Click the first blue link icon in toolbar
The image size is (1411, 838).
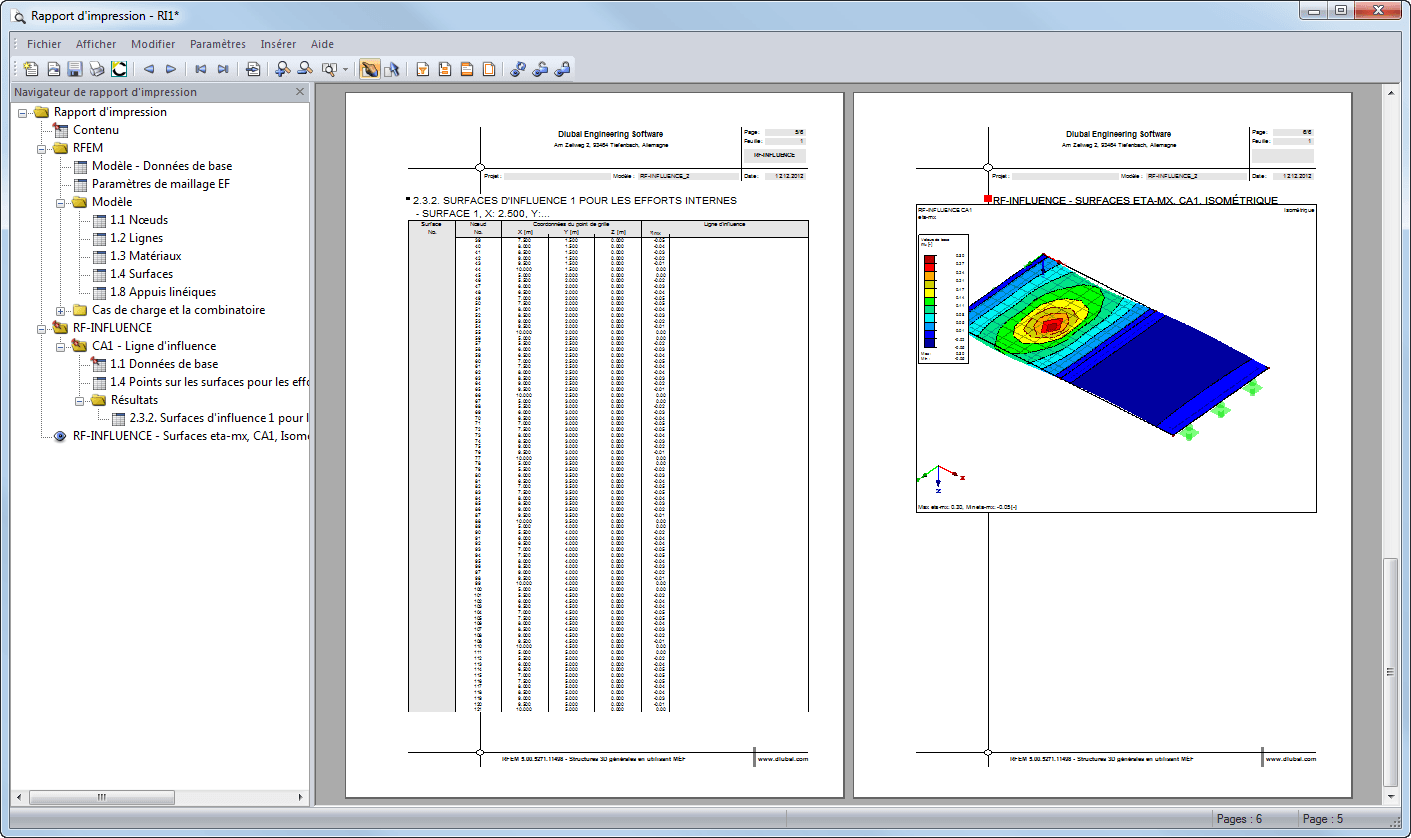point(518,69)
